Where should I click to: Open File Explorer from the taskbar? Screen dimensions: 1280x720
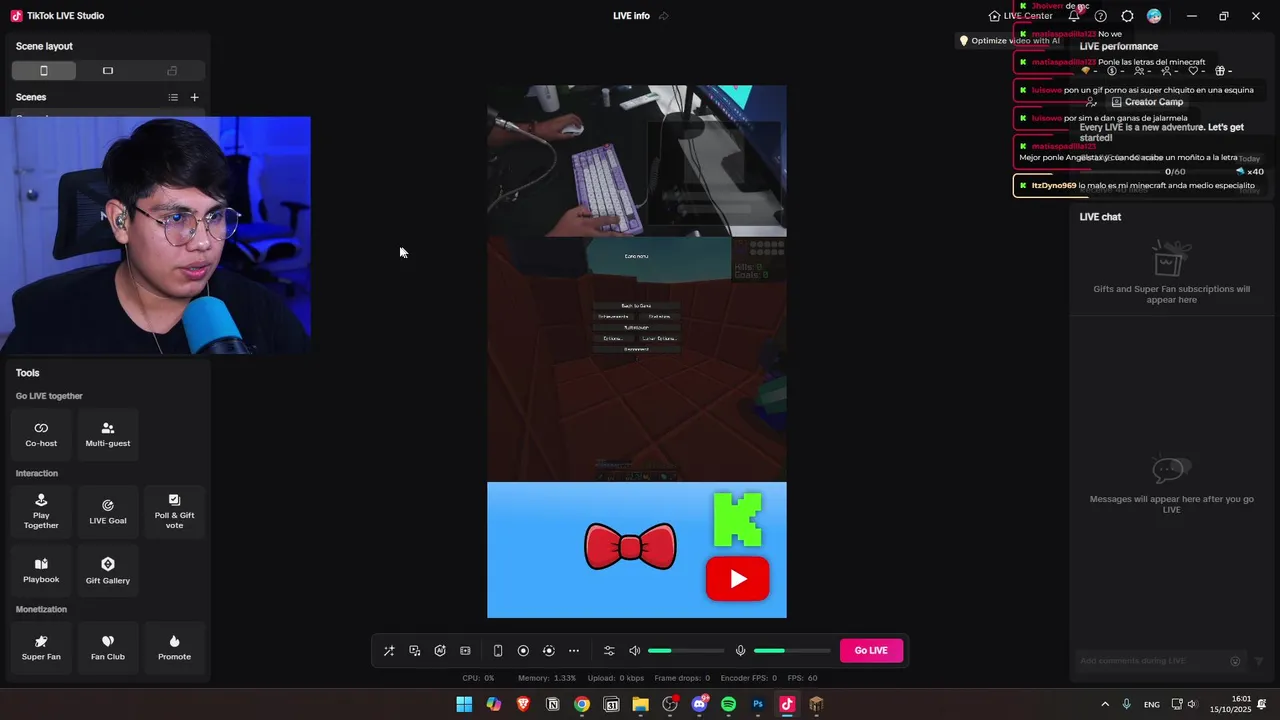(640, 704)
